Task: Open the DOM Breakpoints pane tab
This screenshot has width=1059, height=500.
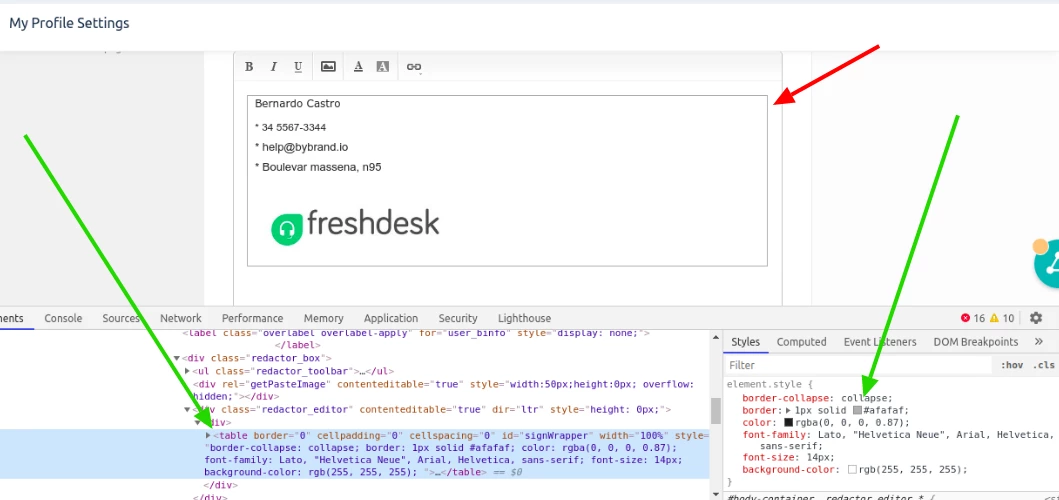Action: pos(975,342)
